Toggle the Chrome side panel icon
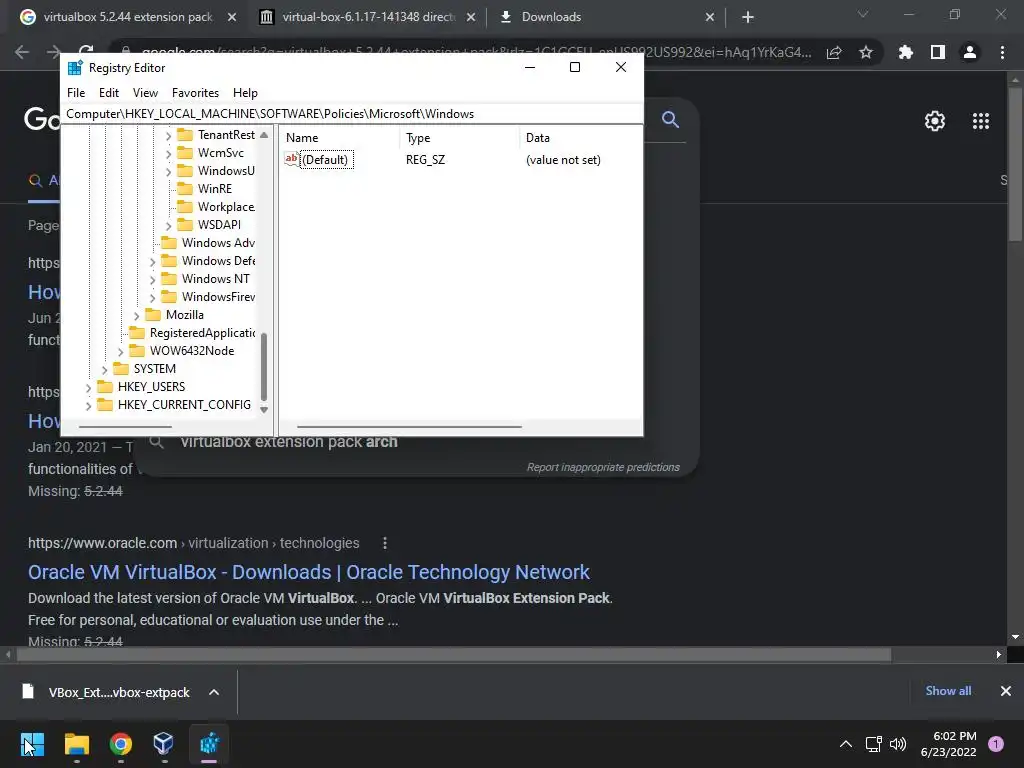This screenshot has width=1024, height=768. point(938,52)
